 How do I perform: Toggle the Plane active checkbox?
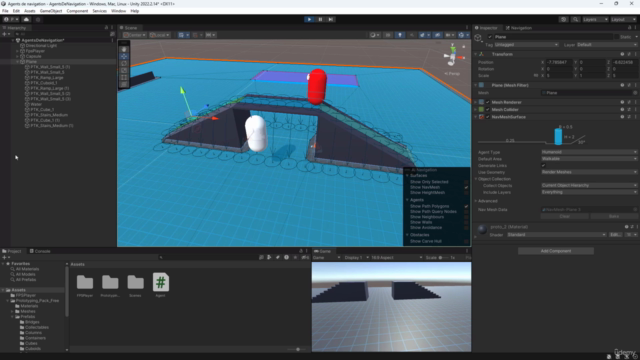tap(490, 37)
